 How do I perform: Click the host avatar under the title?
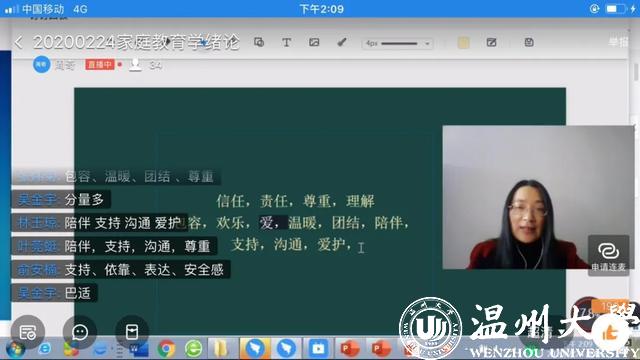[41, 64]
